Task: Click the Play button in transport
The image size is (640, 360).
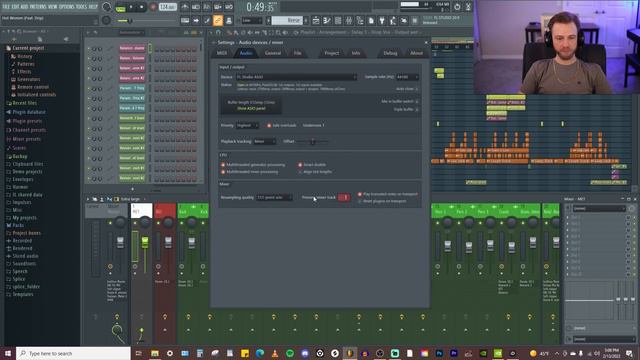Action: pyautogui.click(x=131, y=7)
